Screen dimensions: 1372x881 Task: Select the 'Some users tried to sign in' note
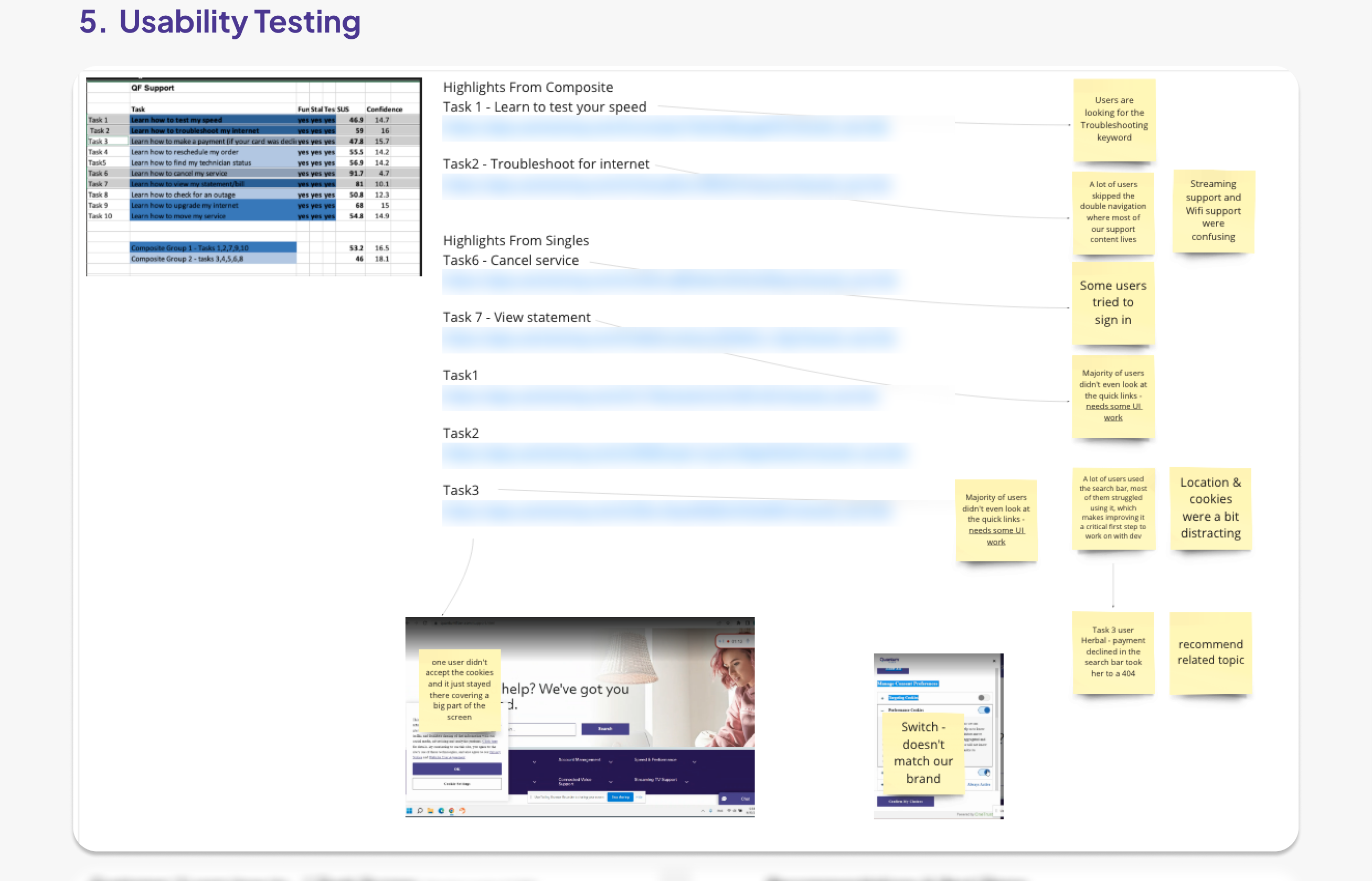tap(1113, 303)
